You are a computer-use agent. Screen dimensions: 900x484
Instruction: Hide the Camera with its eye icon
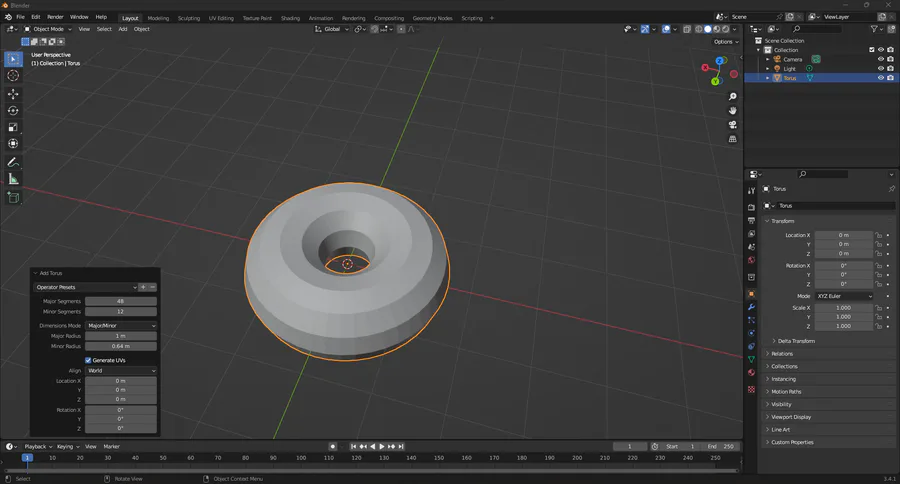[881, 59]
